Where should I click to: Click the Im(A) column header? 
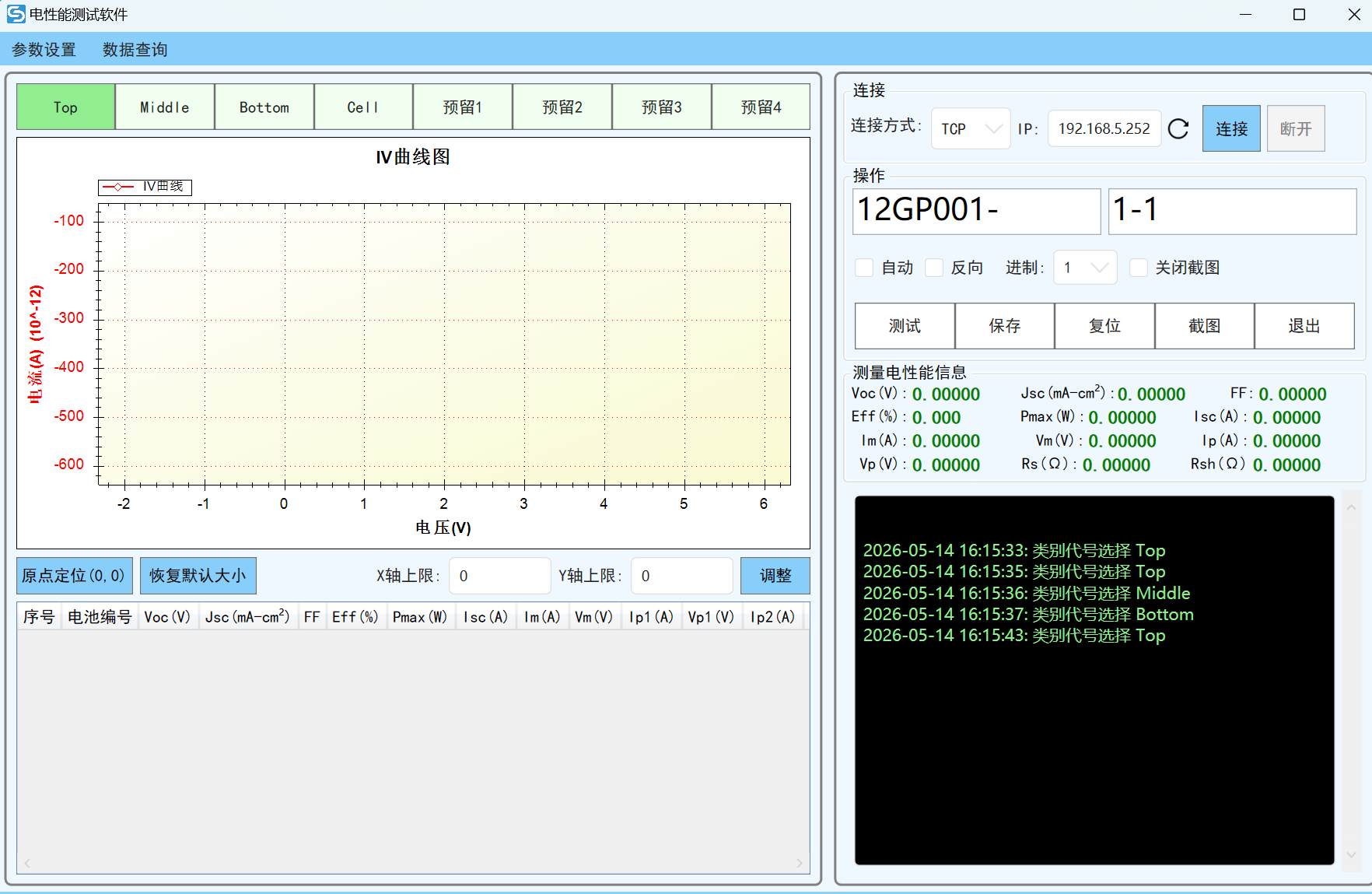coord(542,617)
